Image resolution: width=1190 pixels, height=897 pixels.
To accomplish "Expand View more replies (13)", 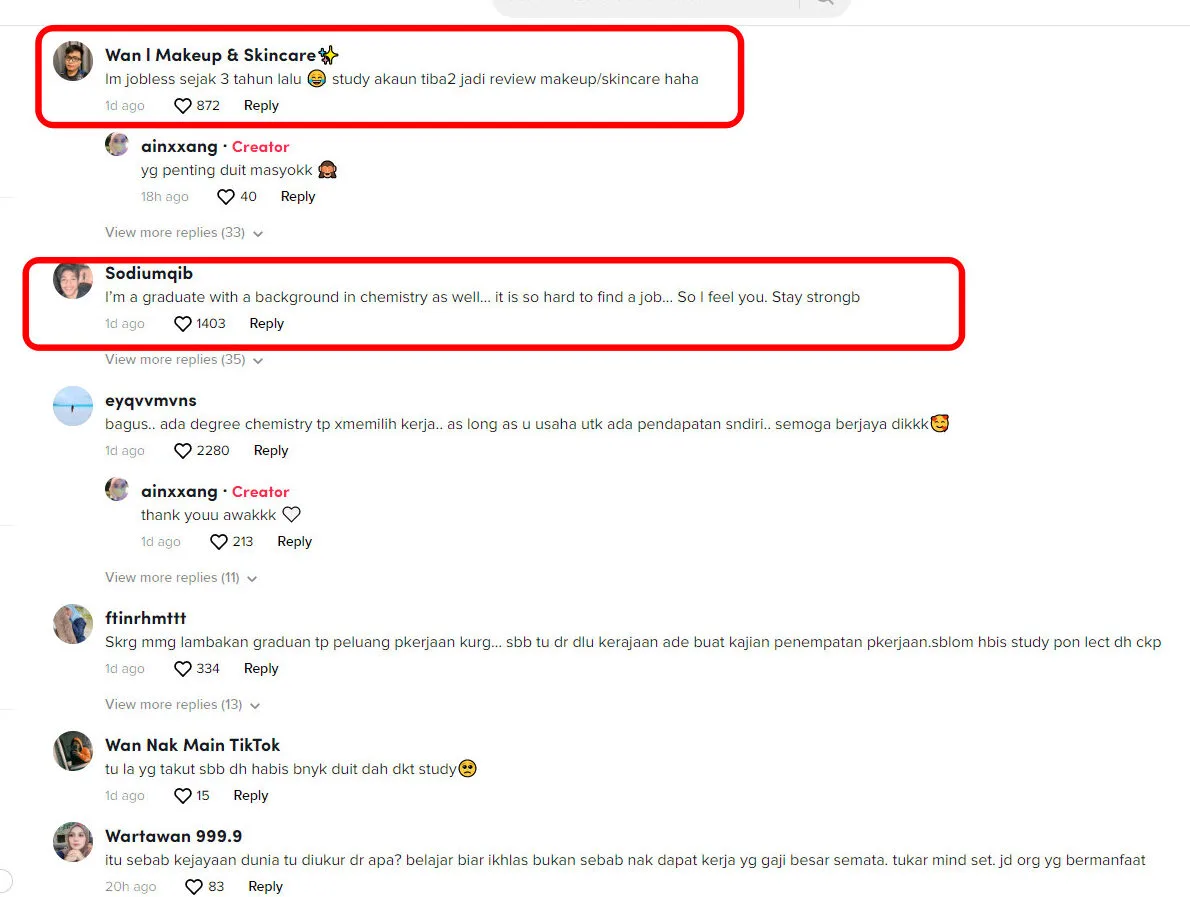I will (182, 704).
